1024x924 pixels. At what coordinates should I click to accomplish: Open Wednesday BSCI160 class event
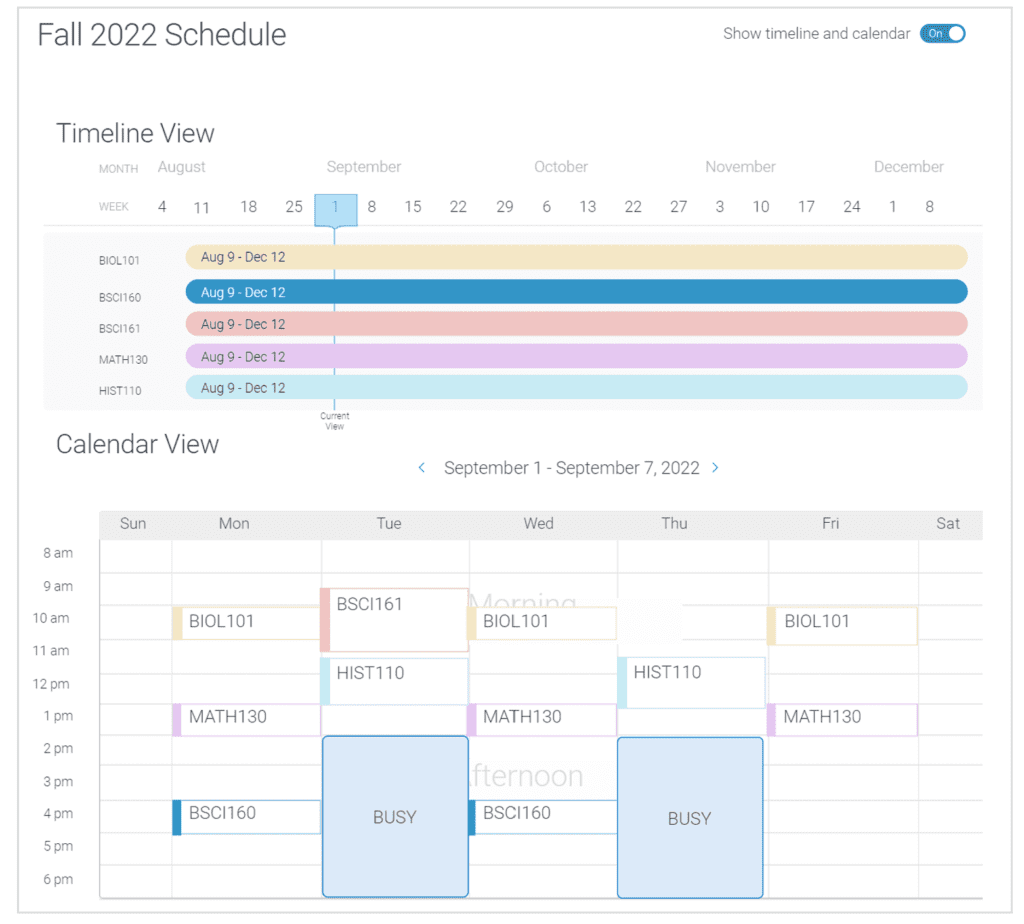(543, 817)
